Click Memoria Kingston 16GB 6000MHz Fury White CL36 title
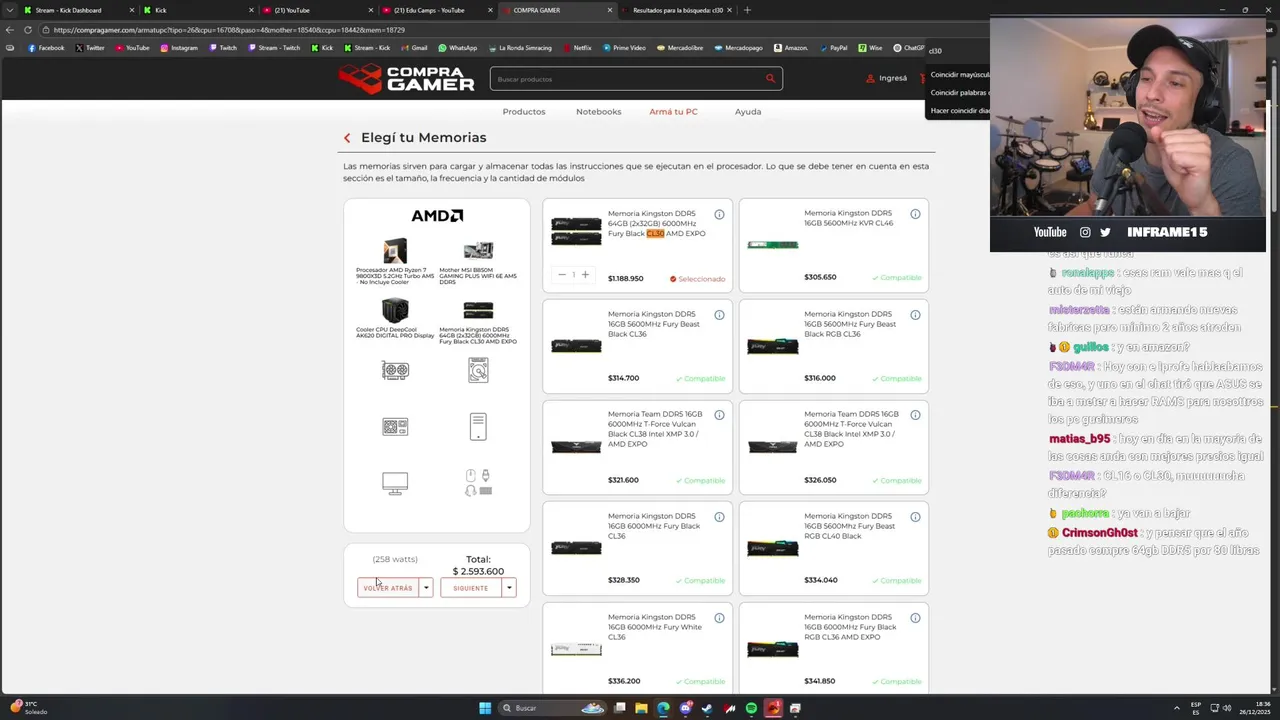This screenshot has height=720, width=1280. tap(655, 627)
